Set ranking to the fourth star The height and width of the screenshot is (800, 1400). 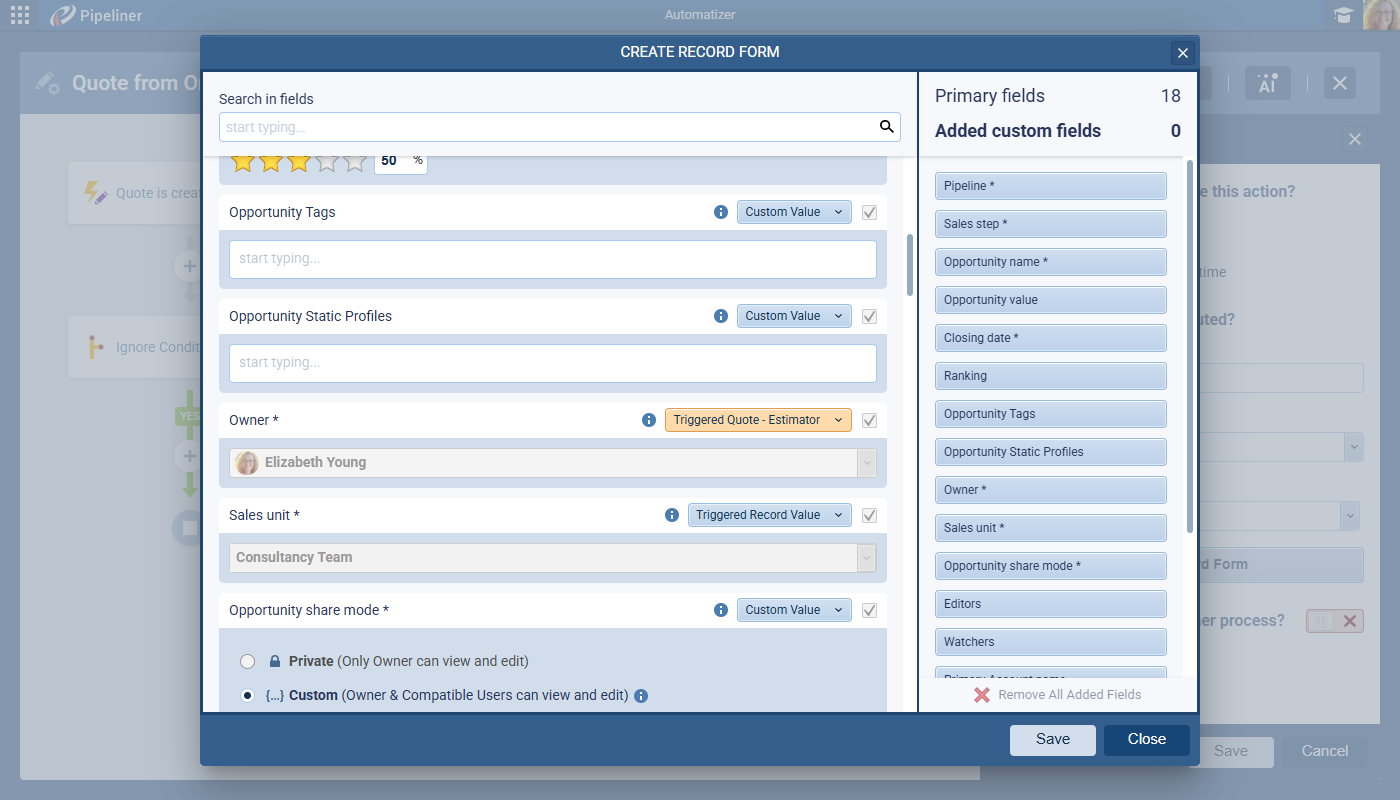[327, 161]
